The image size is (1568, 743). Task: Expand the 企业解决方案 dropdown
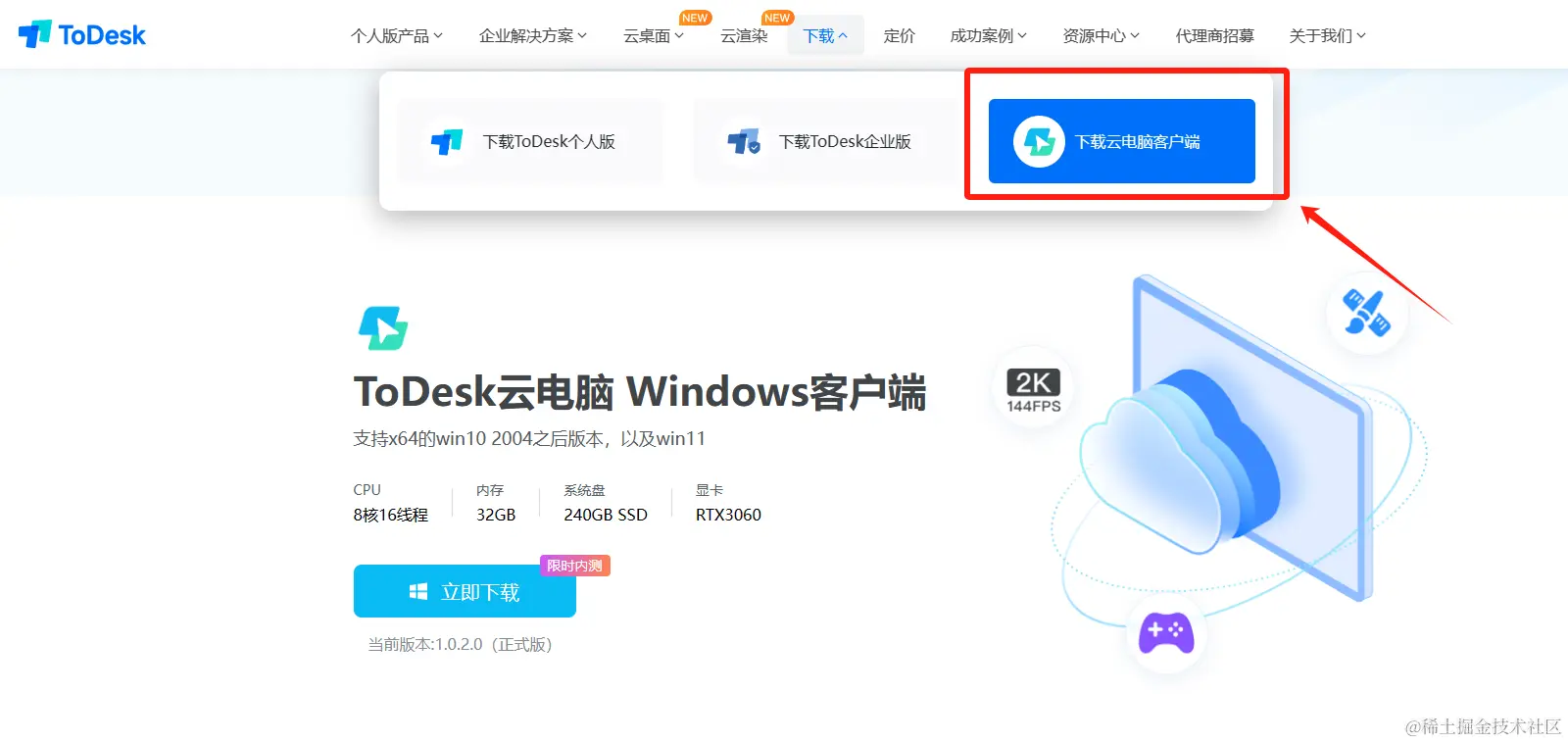click(533, 36)
